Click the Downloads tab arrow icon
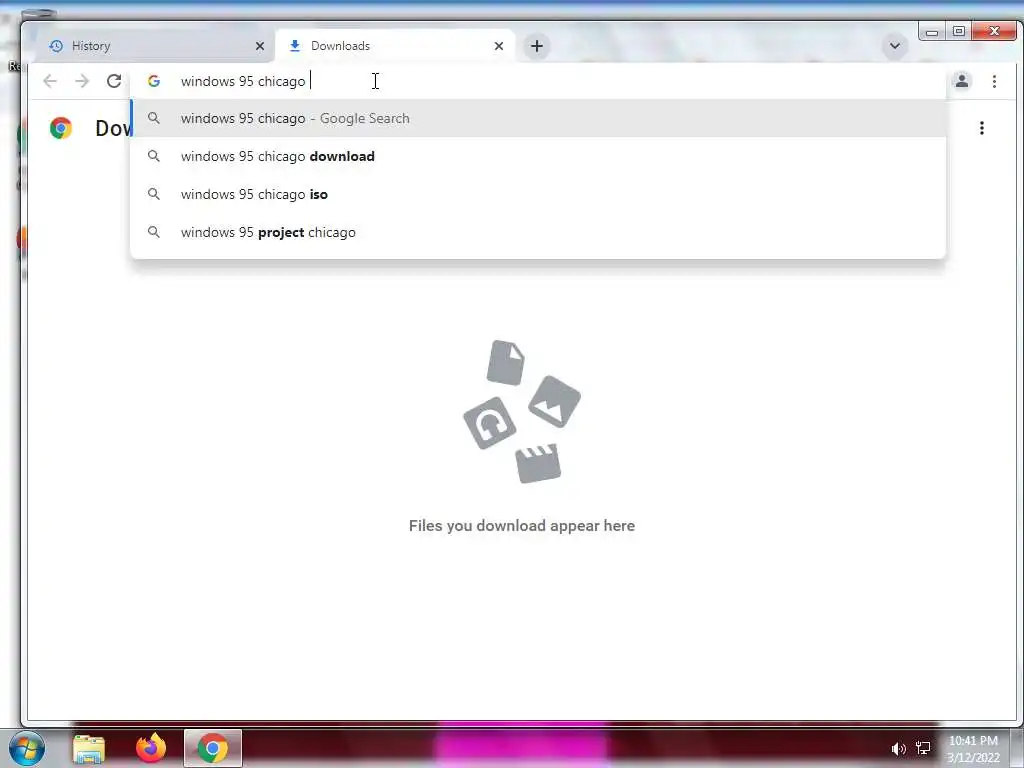The height and width of the screenshot is (768, 1024). [295, 46]
